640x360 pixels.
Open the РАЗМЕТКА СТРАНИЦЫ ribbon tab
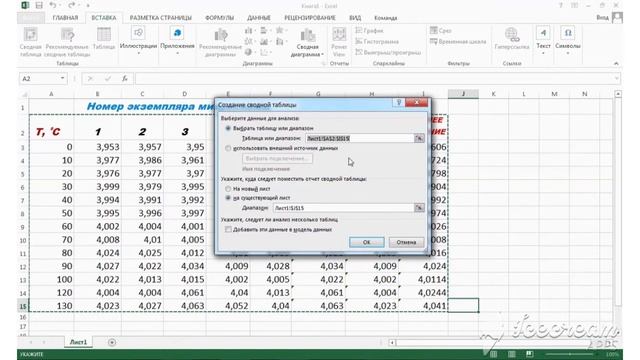pyautogui.click(x=161, y=18)
